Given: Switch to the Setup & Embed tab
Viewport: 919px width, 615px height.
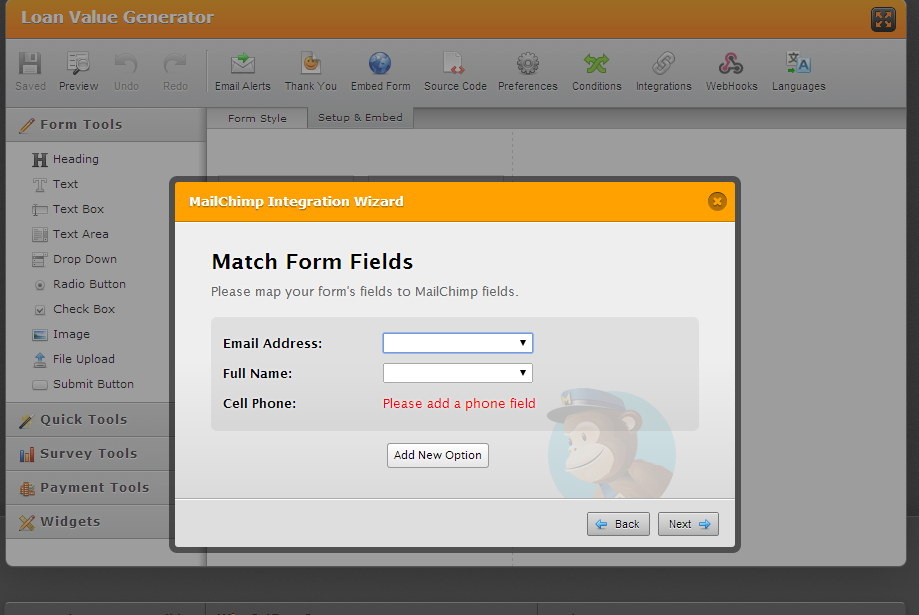Looking at the screenshot, I should point(360,117).
